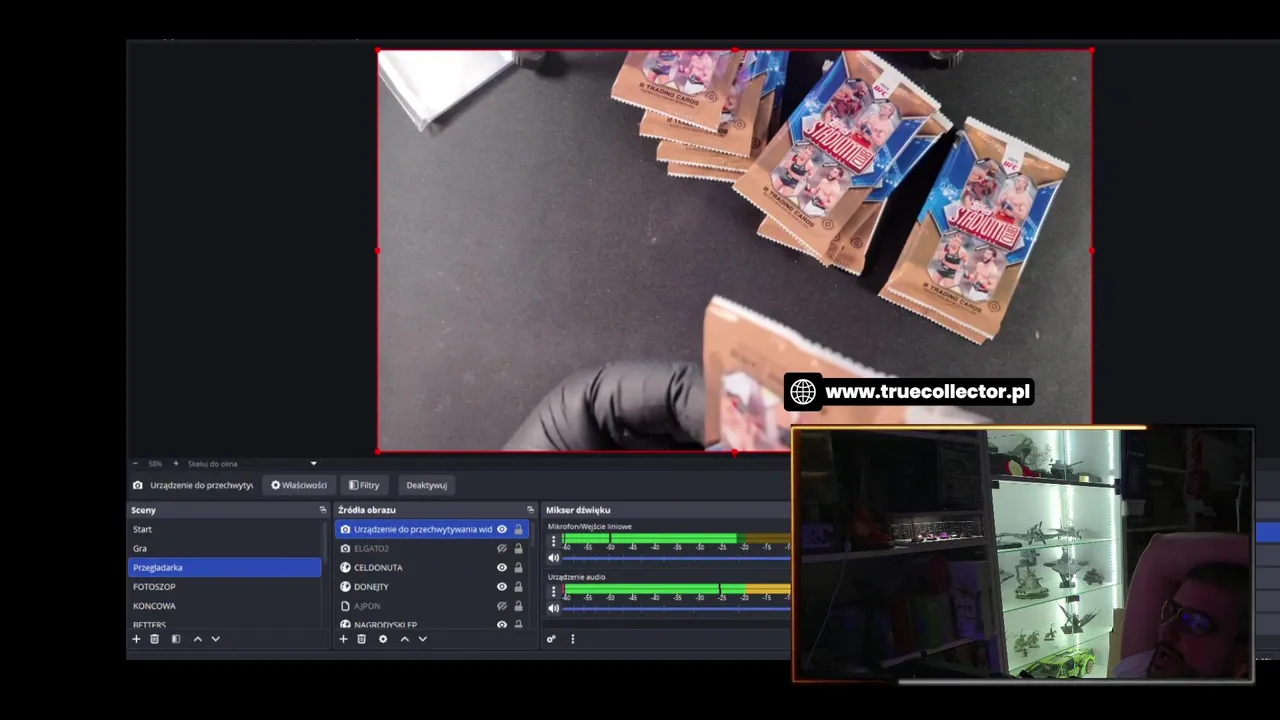Open selected source properties gear icon
Image resolution: width=1280 pixels, height=720 pixels.
click(x=382, y=639)
